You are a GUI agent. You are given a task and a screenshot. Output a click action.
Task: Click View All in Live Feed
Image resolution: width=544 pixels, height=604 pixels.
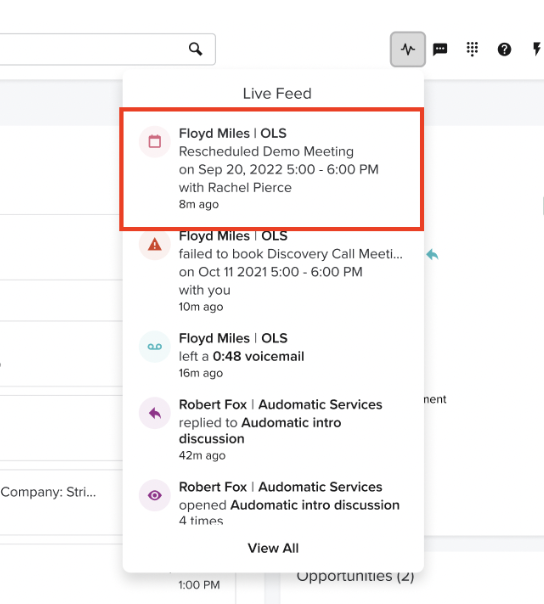273,548
